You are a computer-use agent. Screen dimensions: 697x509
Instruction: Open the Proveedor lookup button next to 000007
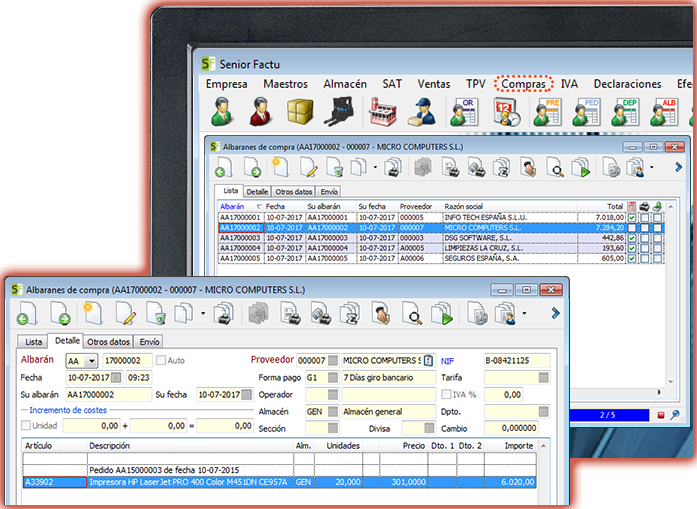pyautogui.click(x=332, y=361)
